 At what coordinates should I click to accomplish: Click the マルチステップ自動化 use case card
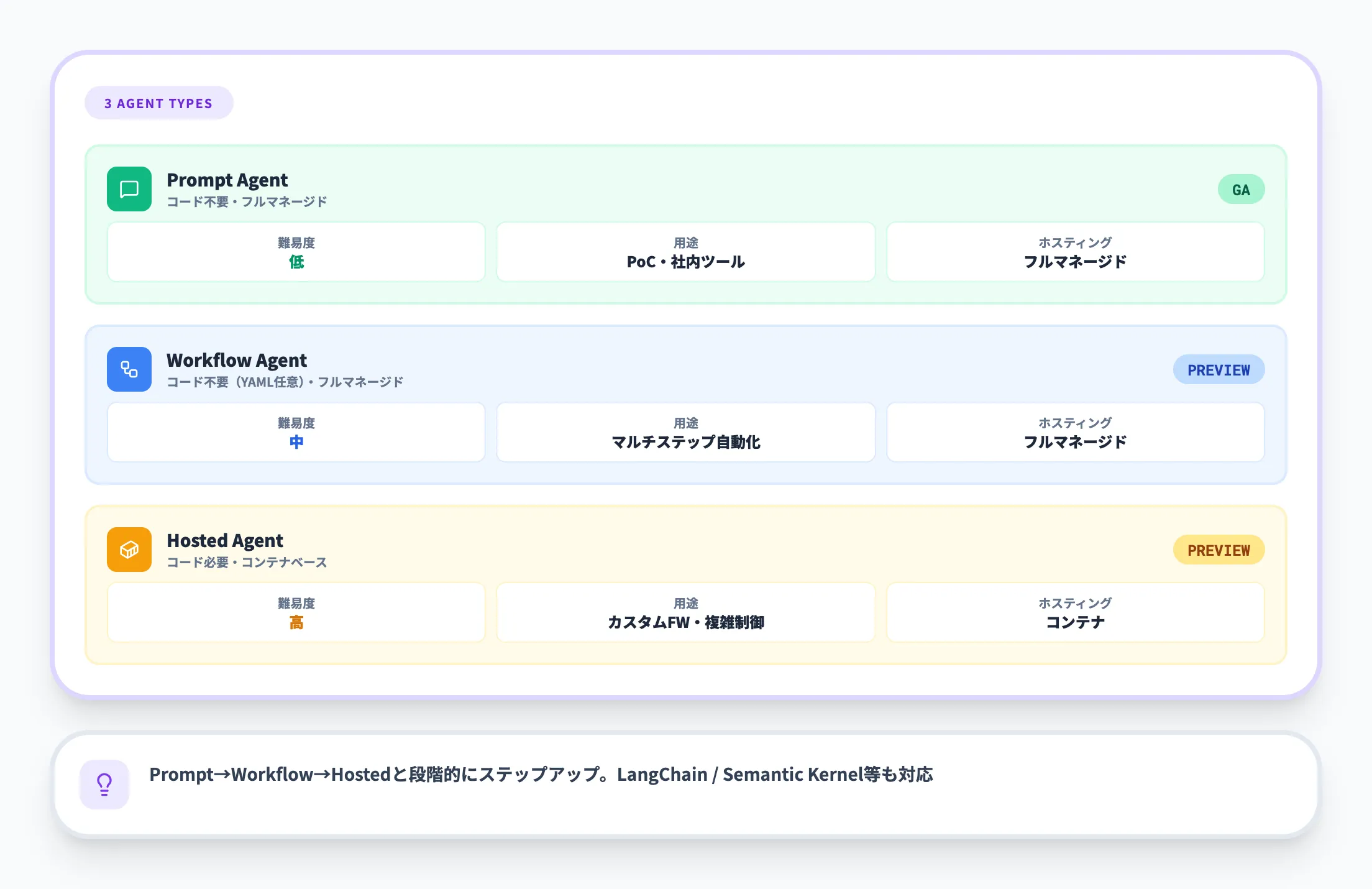tap(686, 433)
